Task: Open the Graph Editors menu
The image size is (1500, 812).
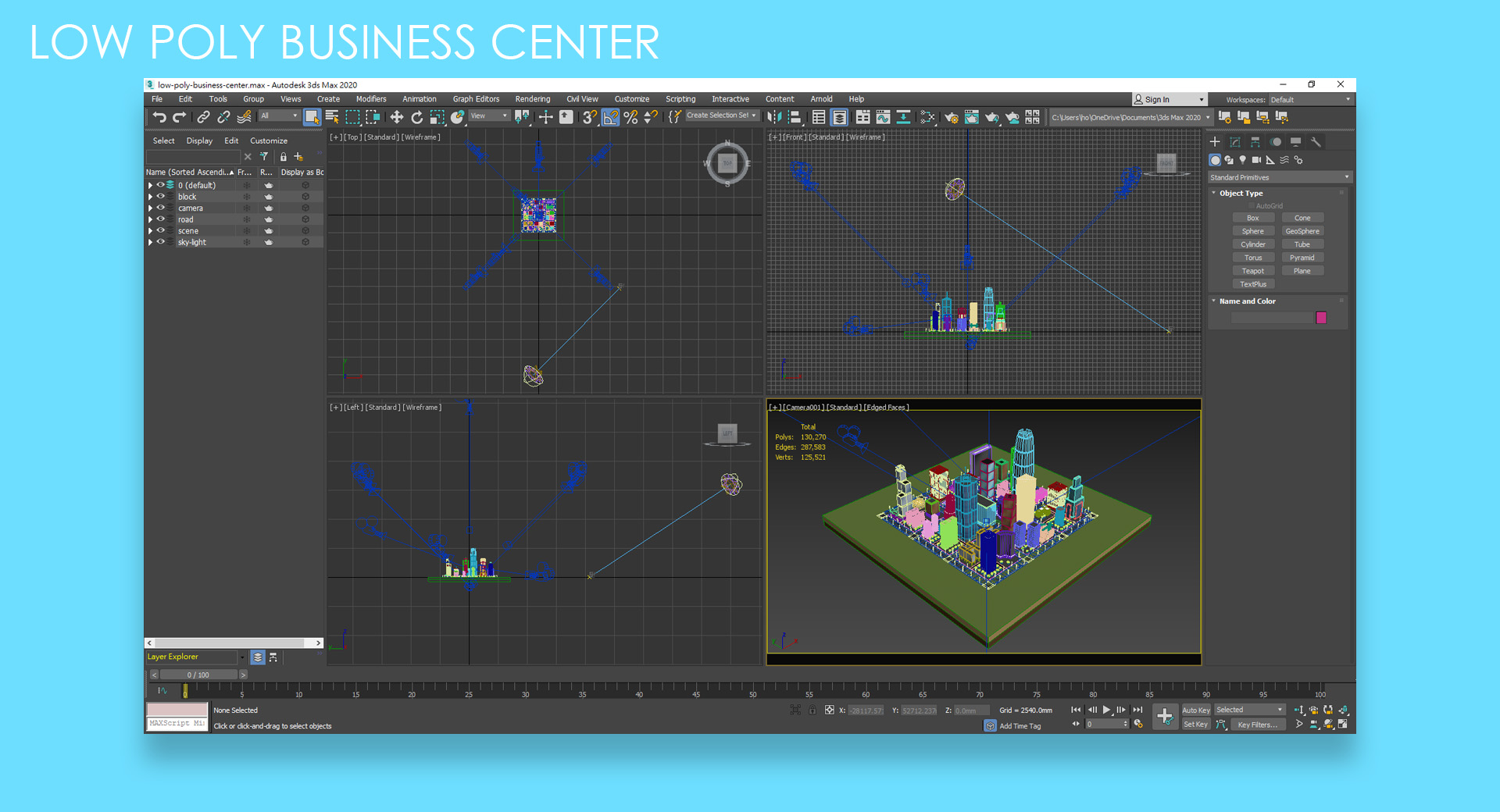Action: pyautogui.click(x=476, y=99)
